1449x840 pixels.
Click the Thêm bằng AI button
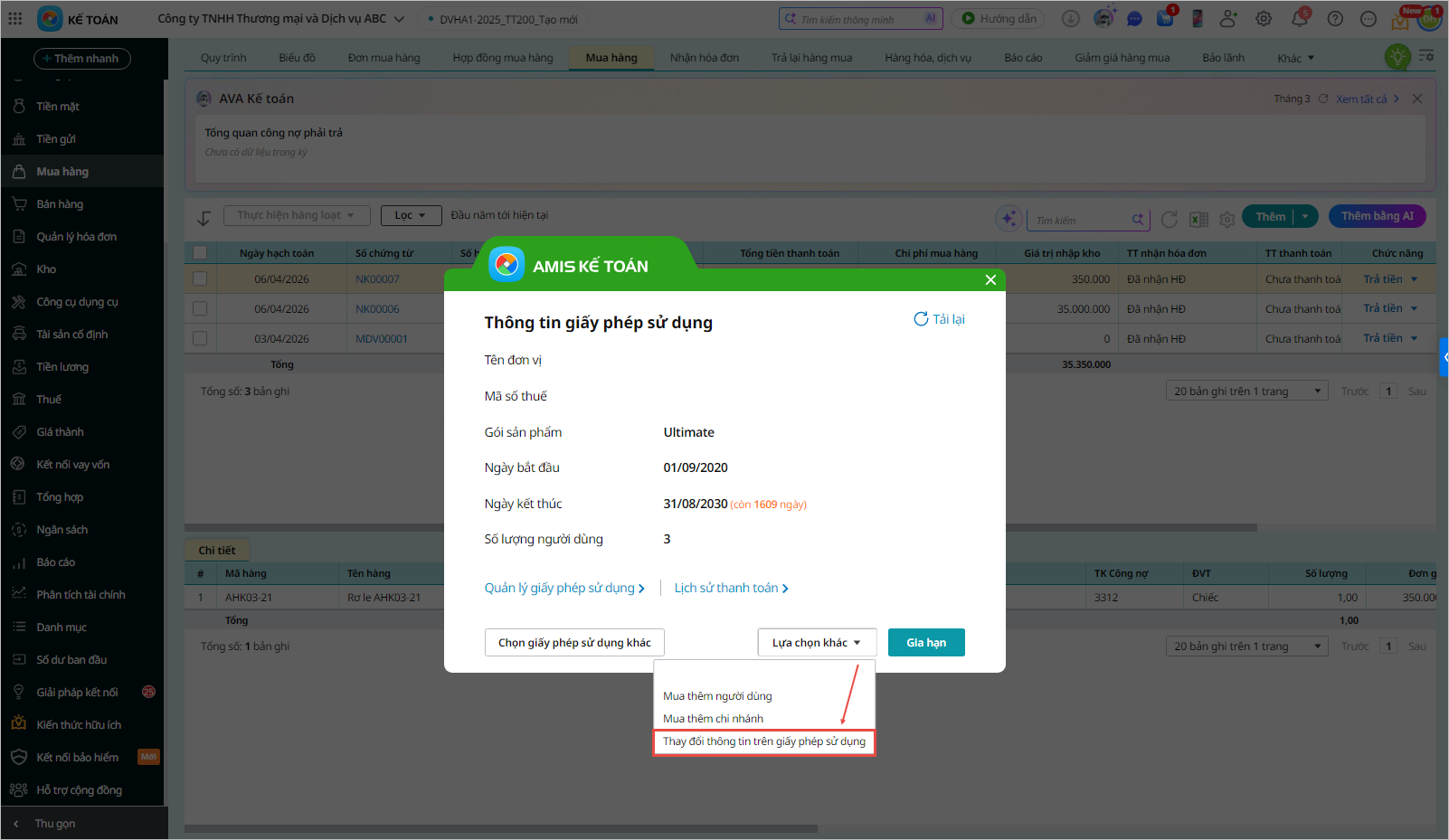pyautogui.click(x=1377, y=216)
